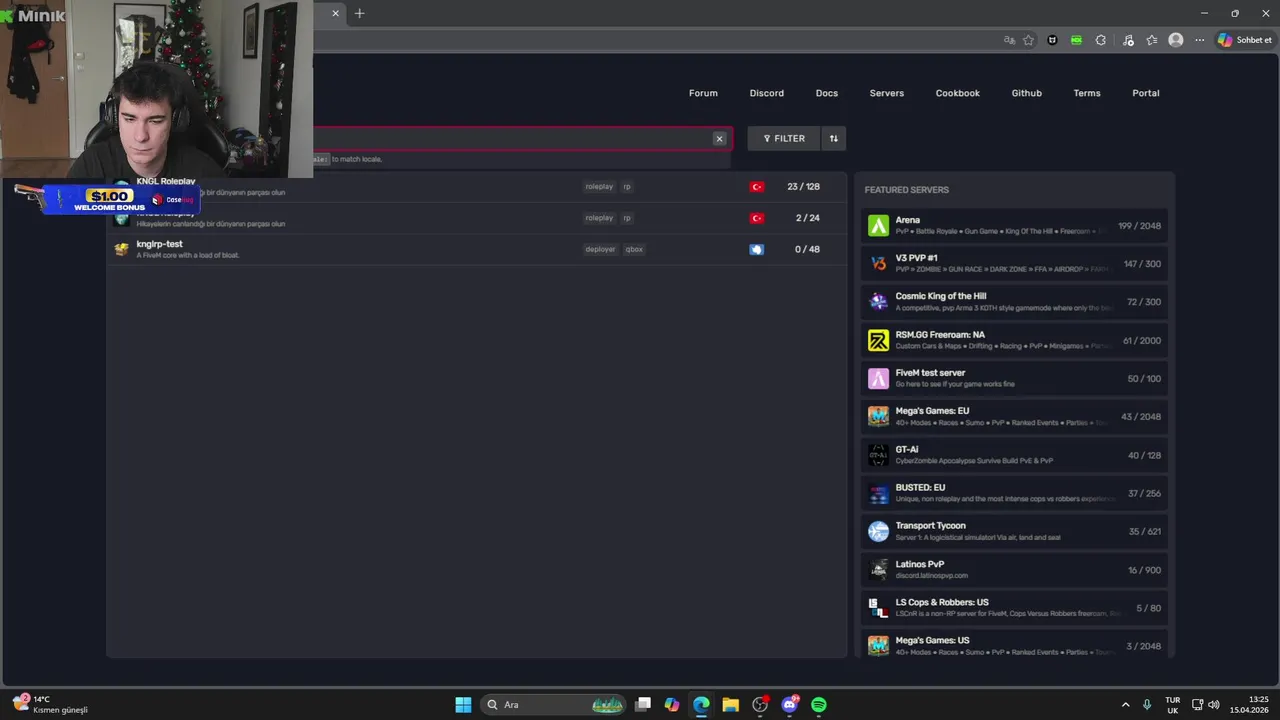The image size is (1280, 720).
Task: Open Transport Tycoon featured server
Action: click(1014, 532)
